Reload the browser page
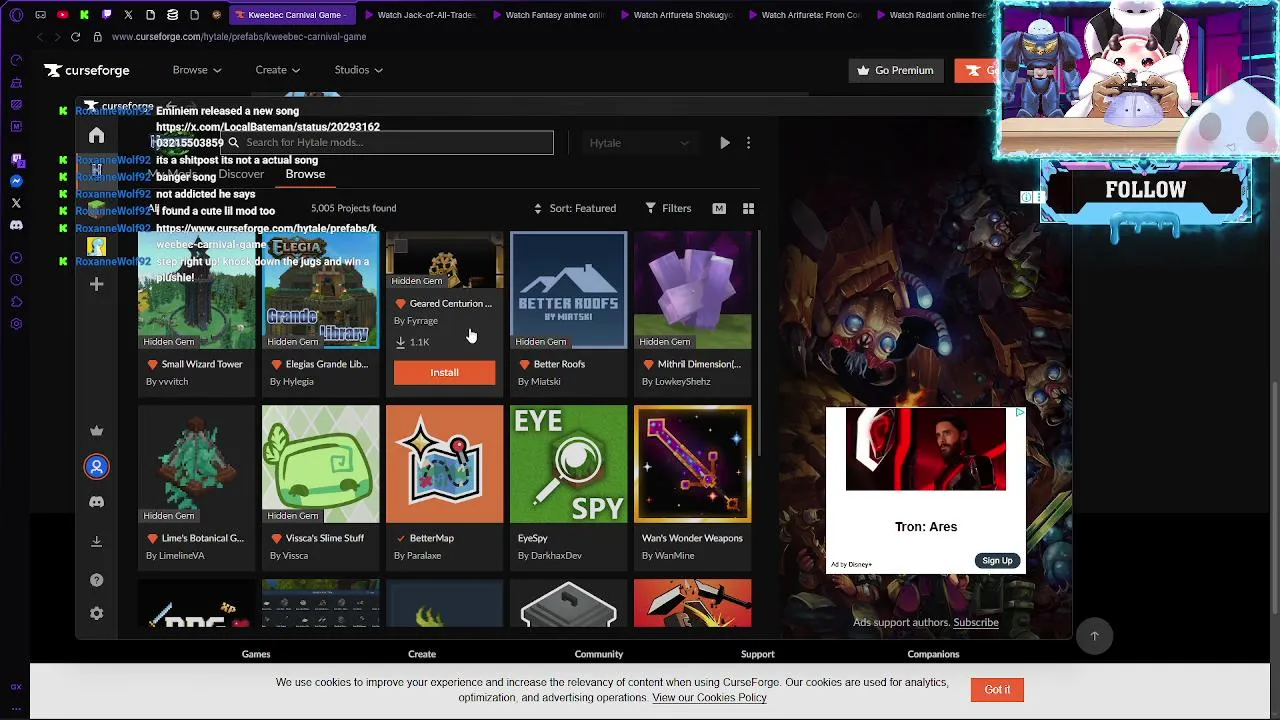The height and width of the screenshot is (720, 1280). coord(75,37)
